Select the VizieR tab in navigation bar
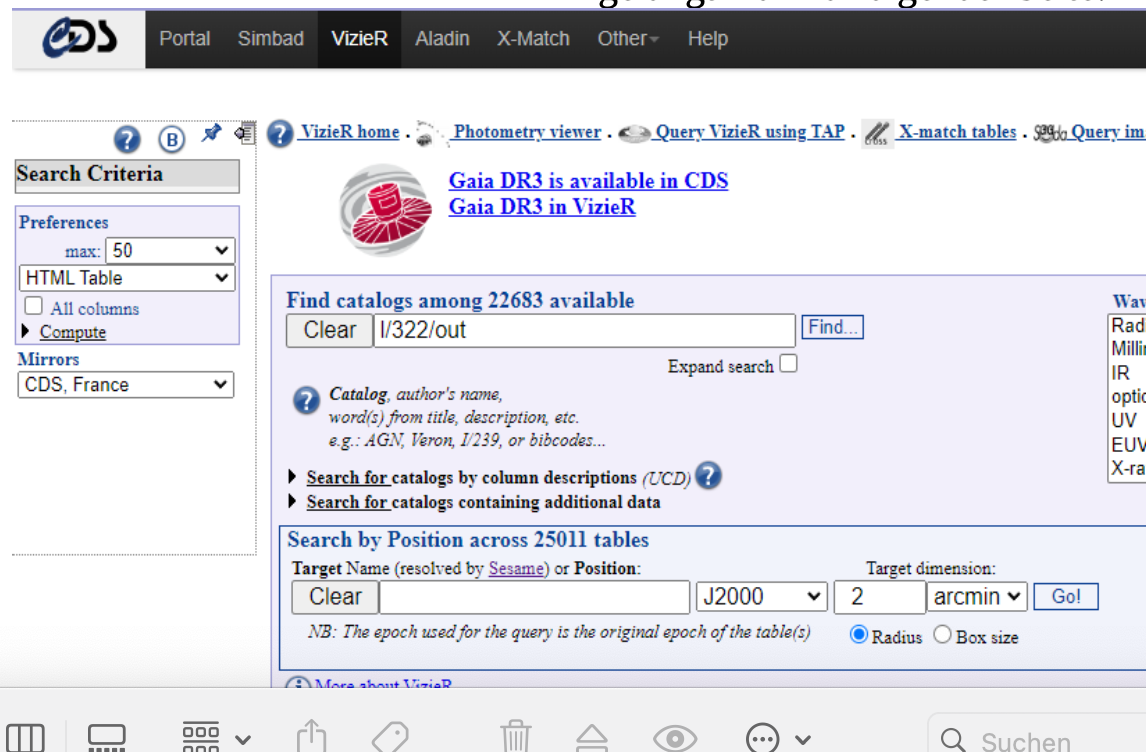Viewport: 1146px width, 752px height. [359, 39]
